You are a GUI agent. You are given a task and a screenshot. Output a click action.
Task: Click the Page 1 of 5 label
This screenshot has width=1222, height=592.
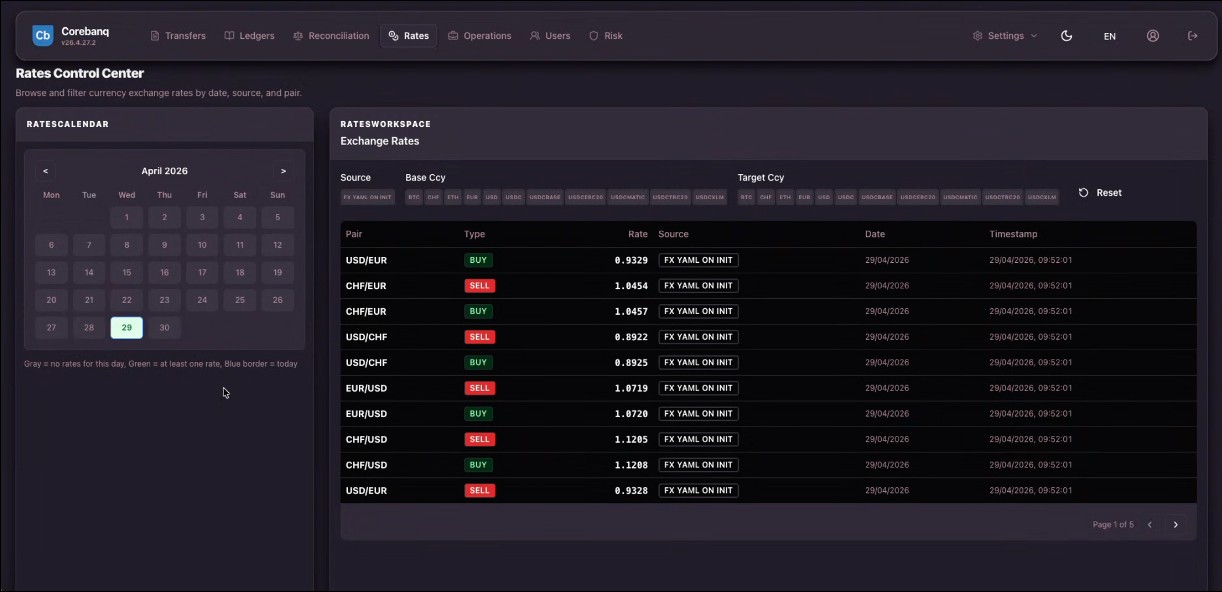(x=1113, y=524)
